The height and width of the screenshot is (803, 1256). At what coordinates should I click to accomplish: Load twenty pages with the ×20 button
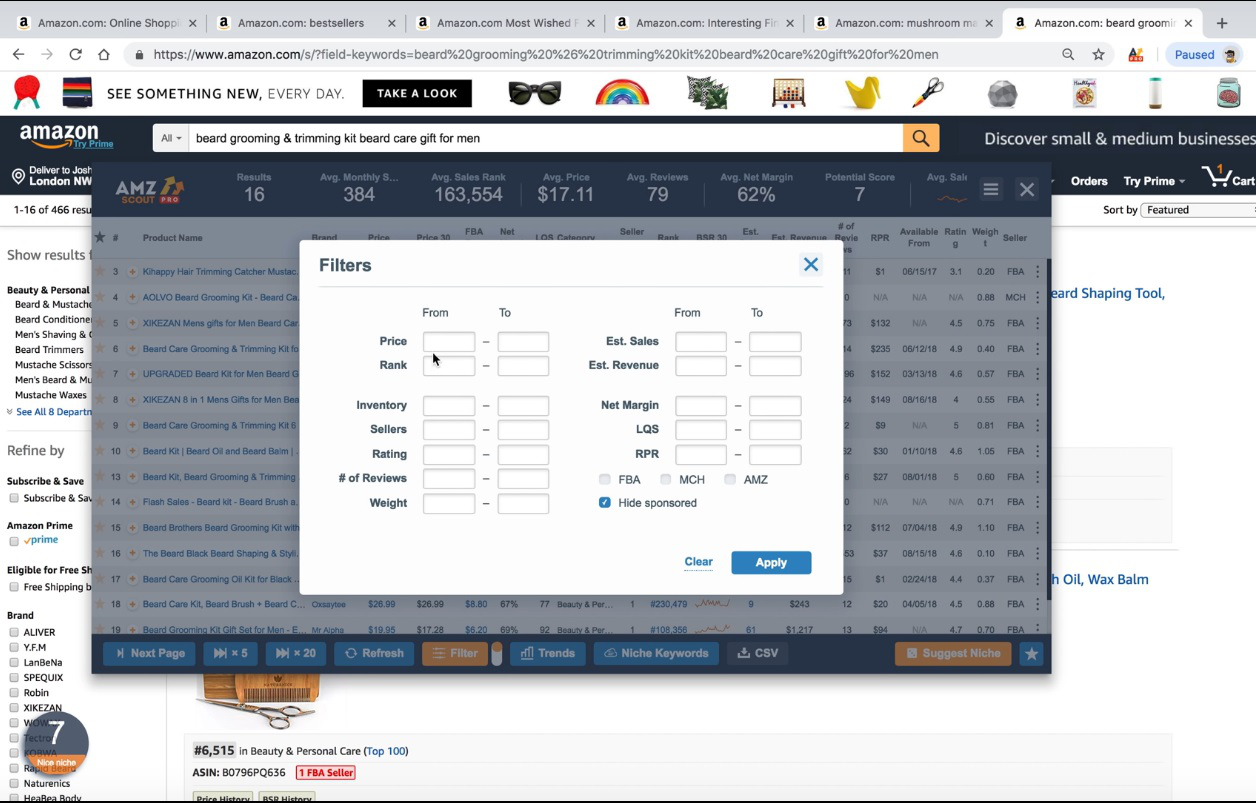pos(295,653)
